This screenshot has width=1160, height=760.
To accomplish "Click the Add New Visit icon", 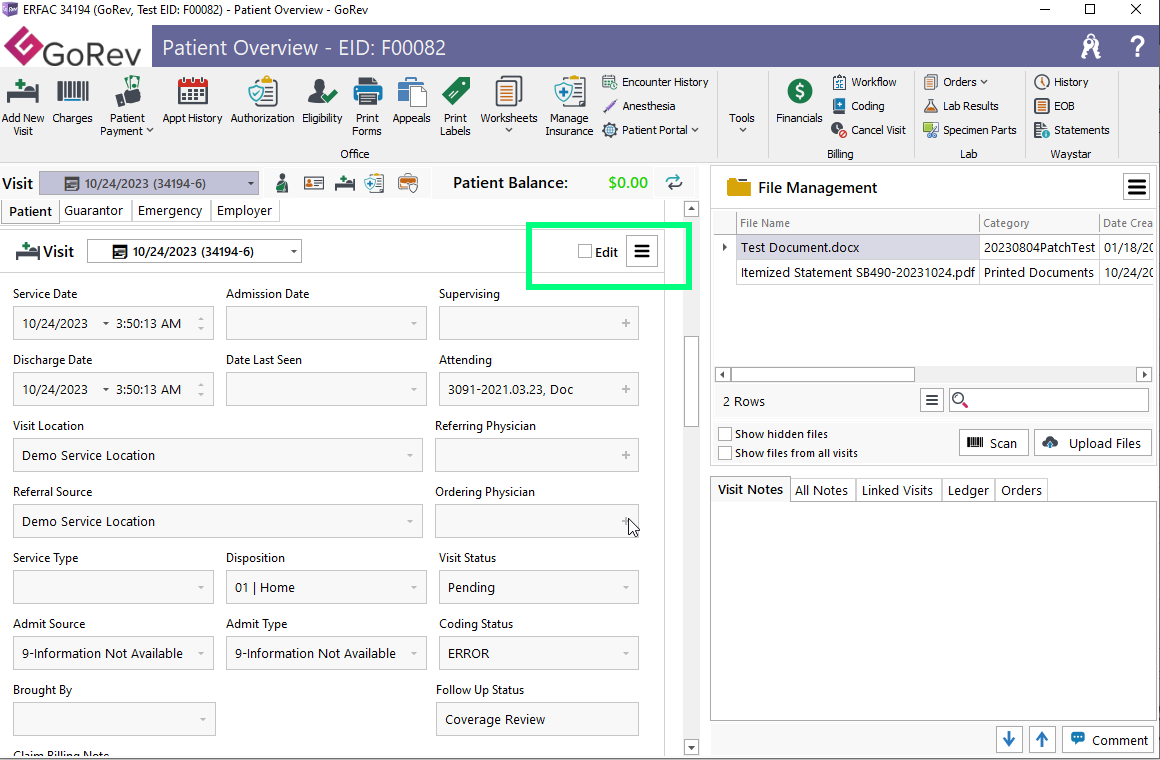I will click(23, 108).
